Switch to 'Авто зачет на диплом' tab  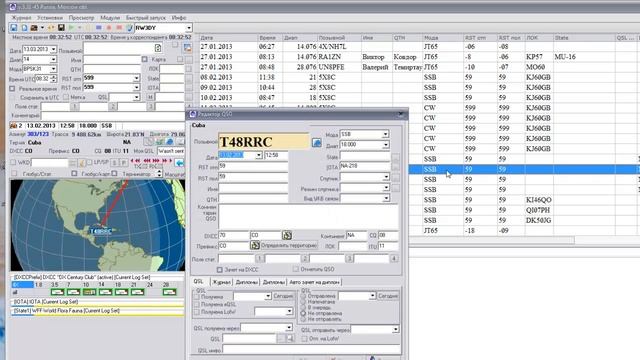click(x=314, y=282)
